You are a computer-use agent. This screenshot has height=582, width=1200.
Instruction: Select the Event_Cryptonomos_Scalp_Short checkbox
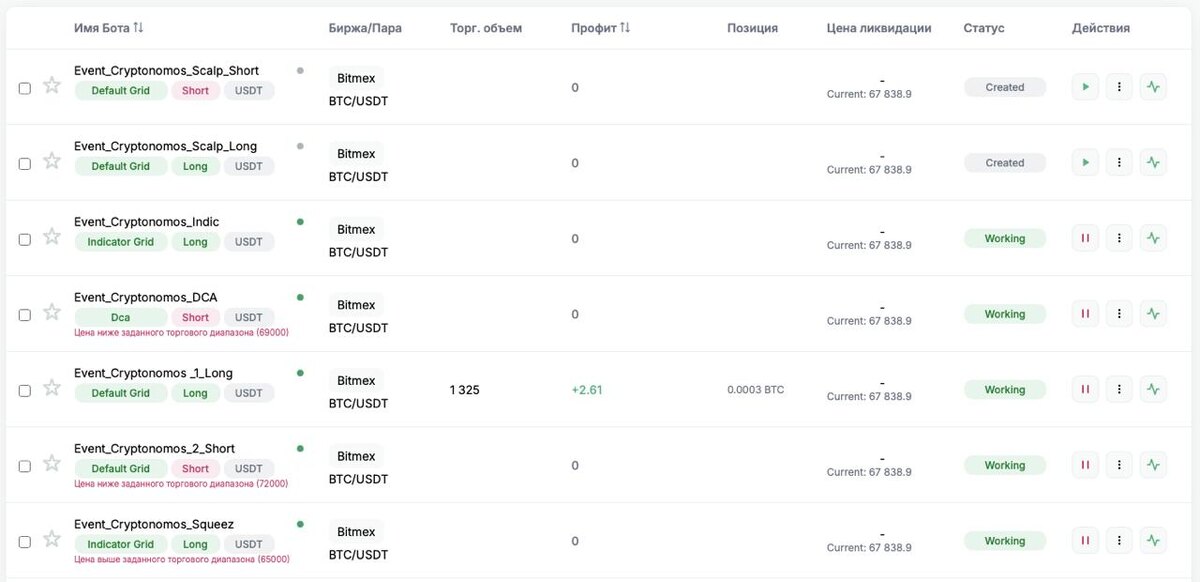pyautogui.click(x=25, y=88)
